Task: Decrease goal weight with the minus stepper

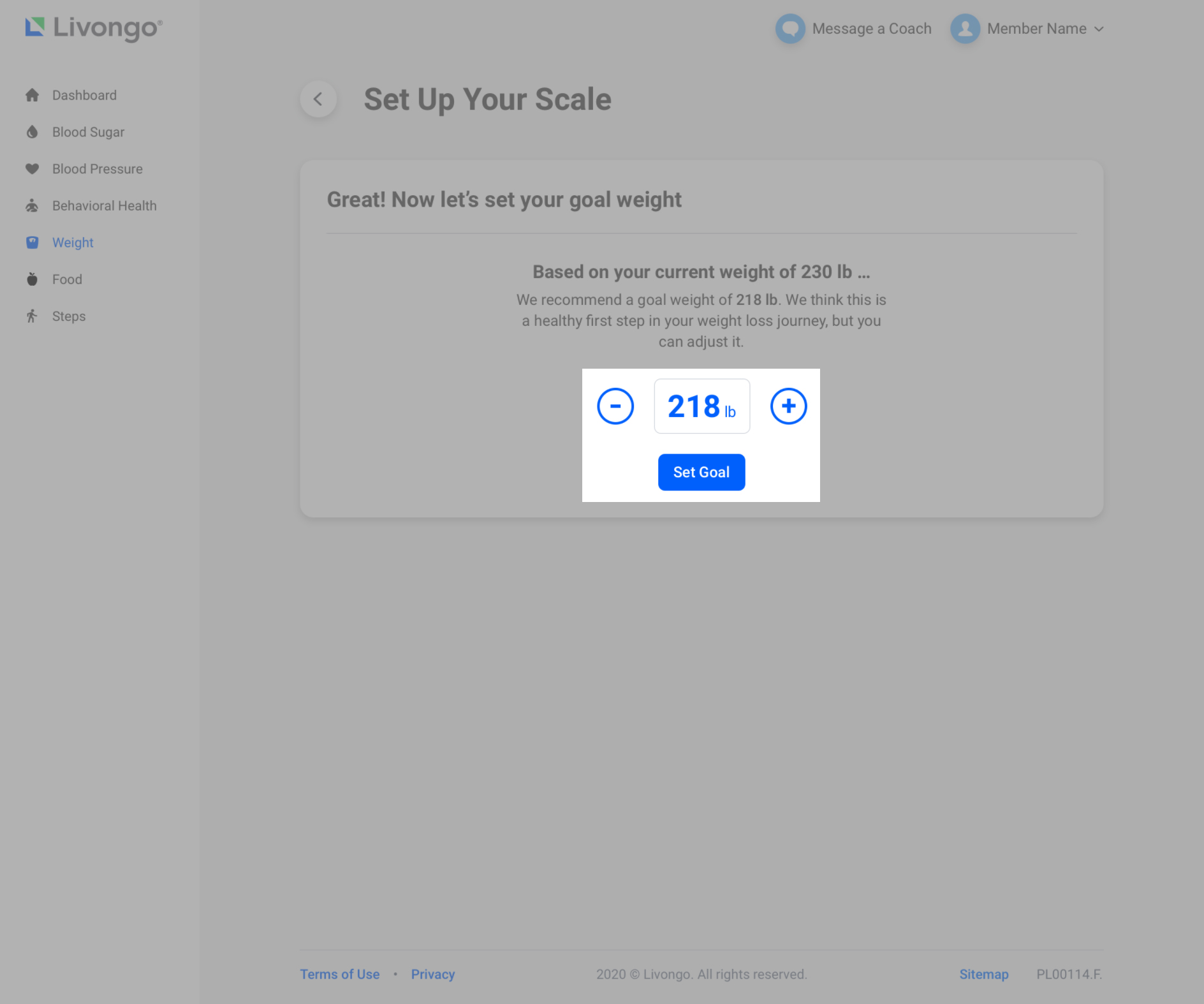Action: point(615,406)
